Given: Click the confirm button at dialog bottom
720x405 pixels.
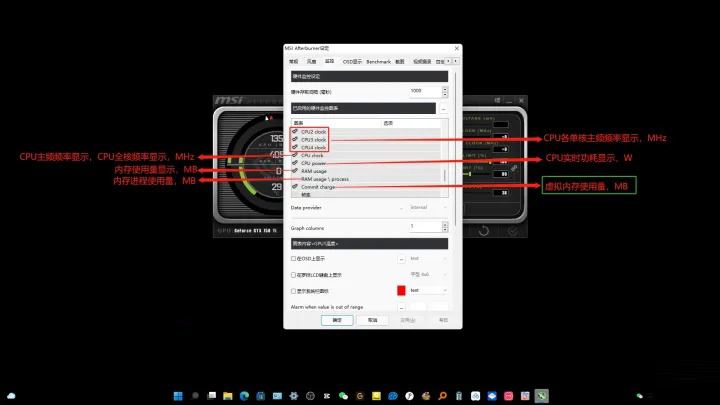Looking at the screenshot, I should pos(337,320).
